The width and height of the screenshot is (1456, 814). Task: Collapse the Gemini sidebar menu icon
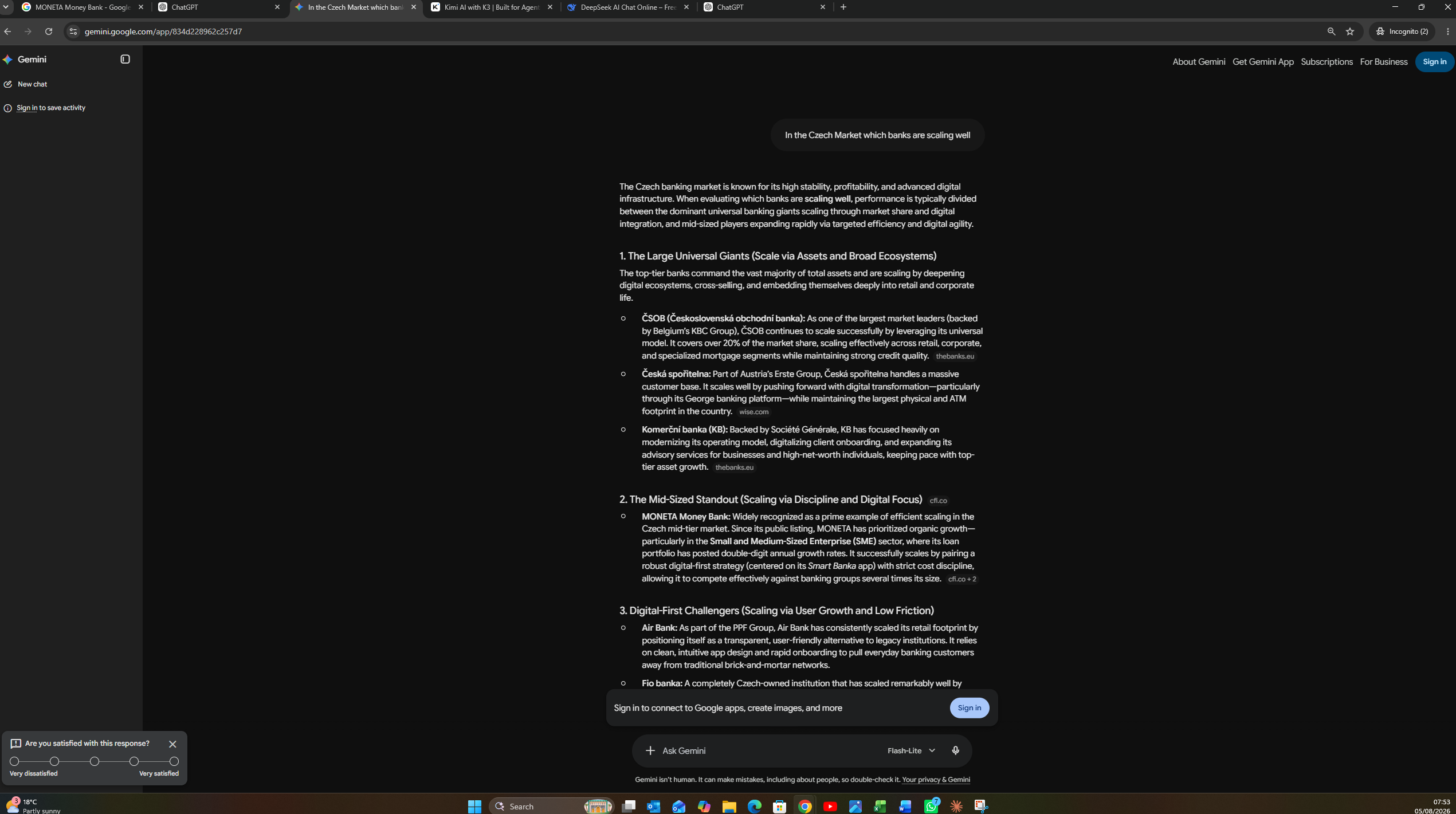[x=125, y=59]
